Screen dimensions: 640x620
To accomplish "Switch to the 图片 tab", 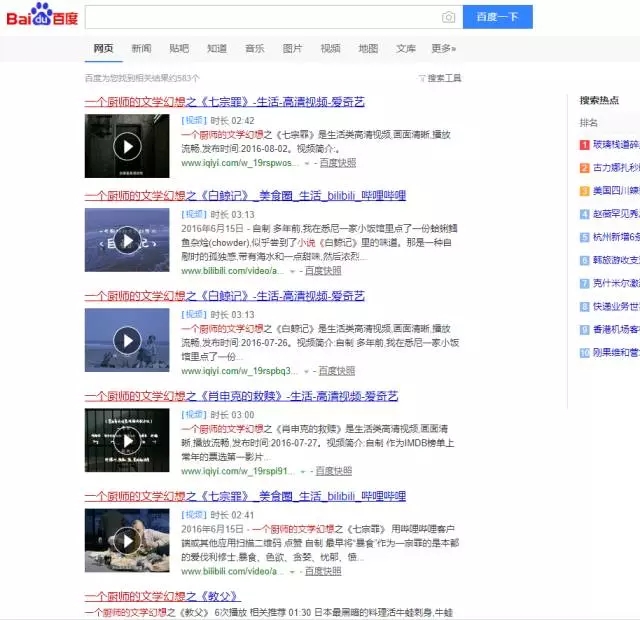I will point(292,49).
